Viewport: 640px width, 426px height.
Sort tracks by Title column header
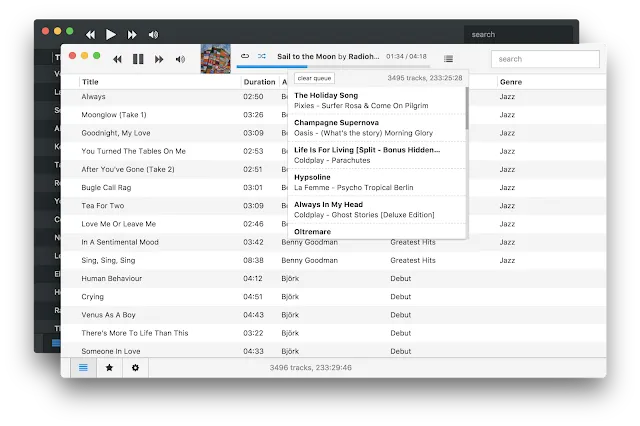90,82
